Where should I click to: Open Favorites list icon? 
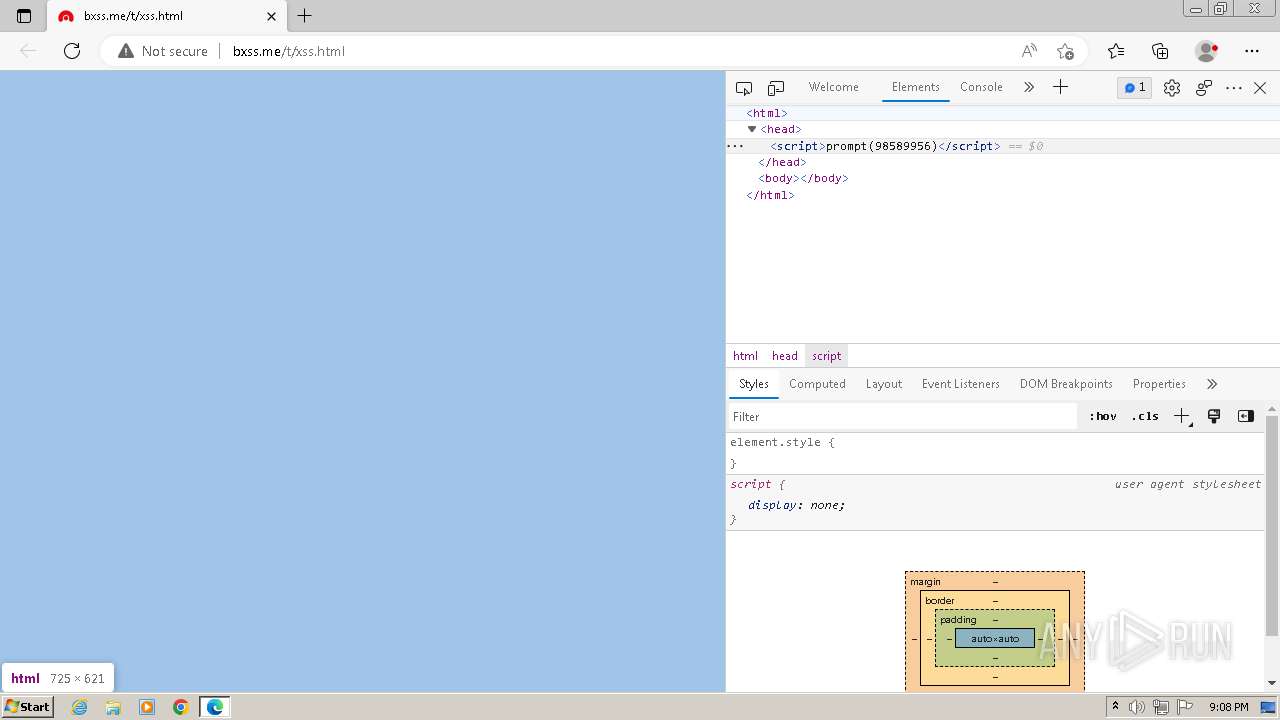click(x=1116, y=51)
